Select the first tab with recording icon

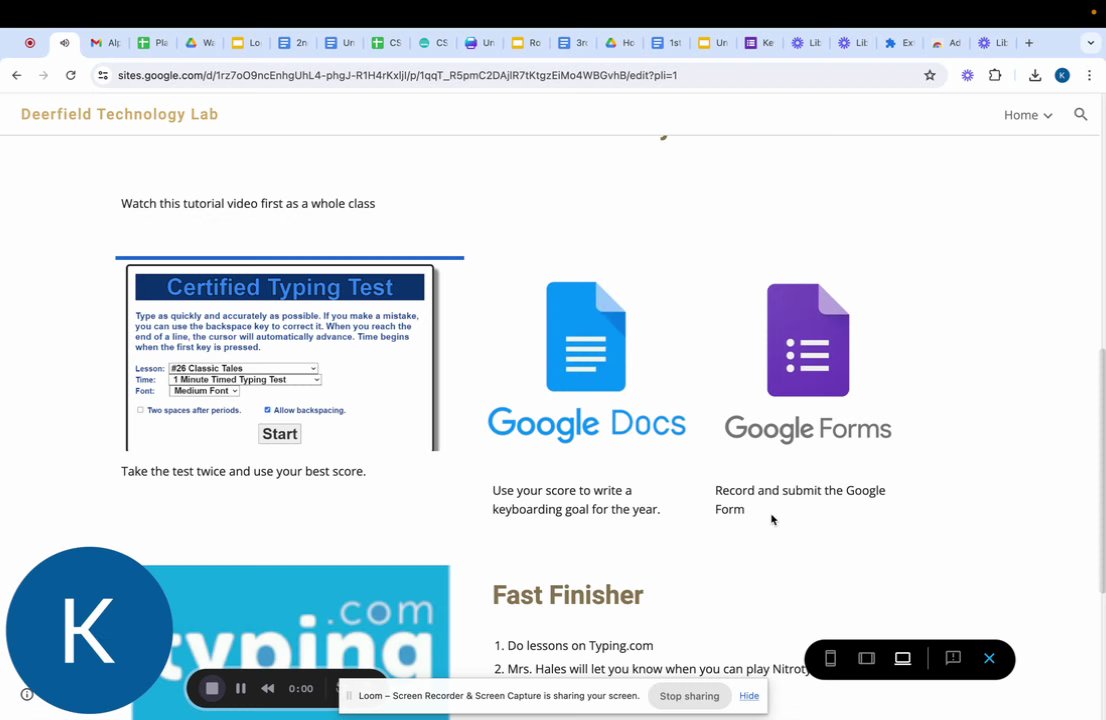click(30, 43)
